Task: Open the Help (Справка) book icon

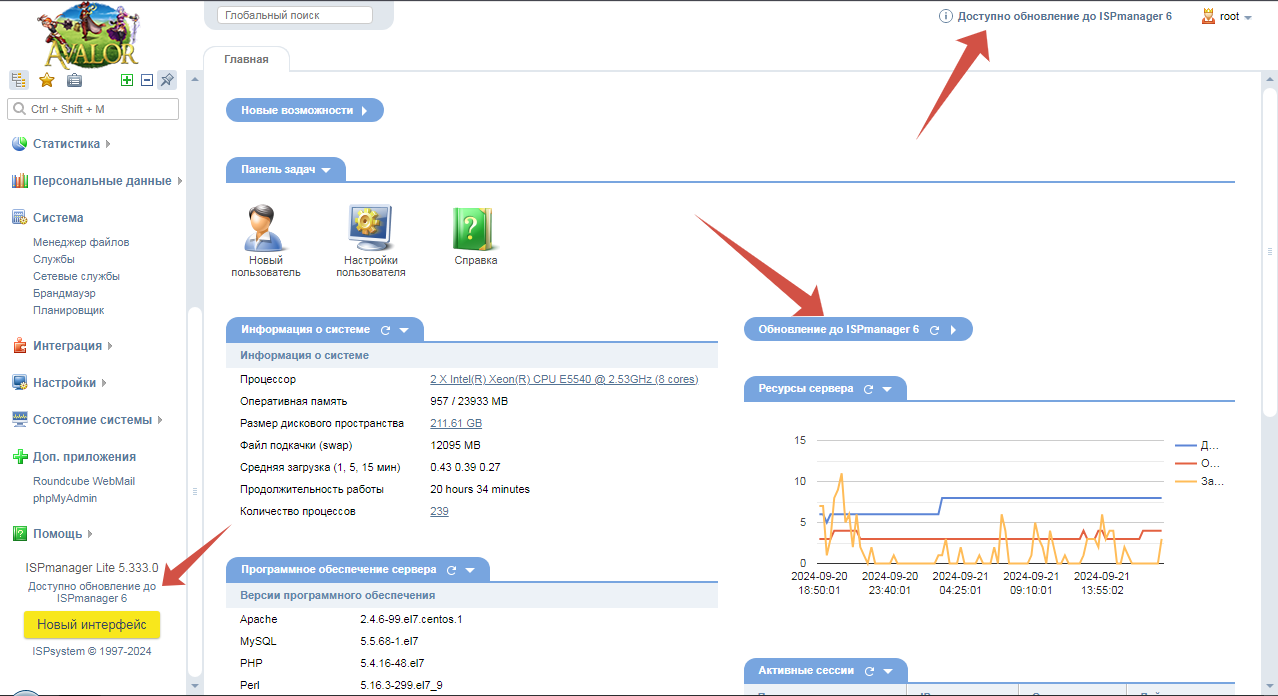Action: tap(475, 229)
